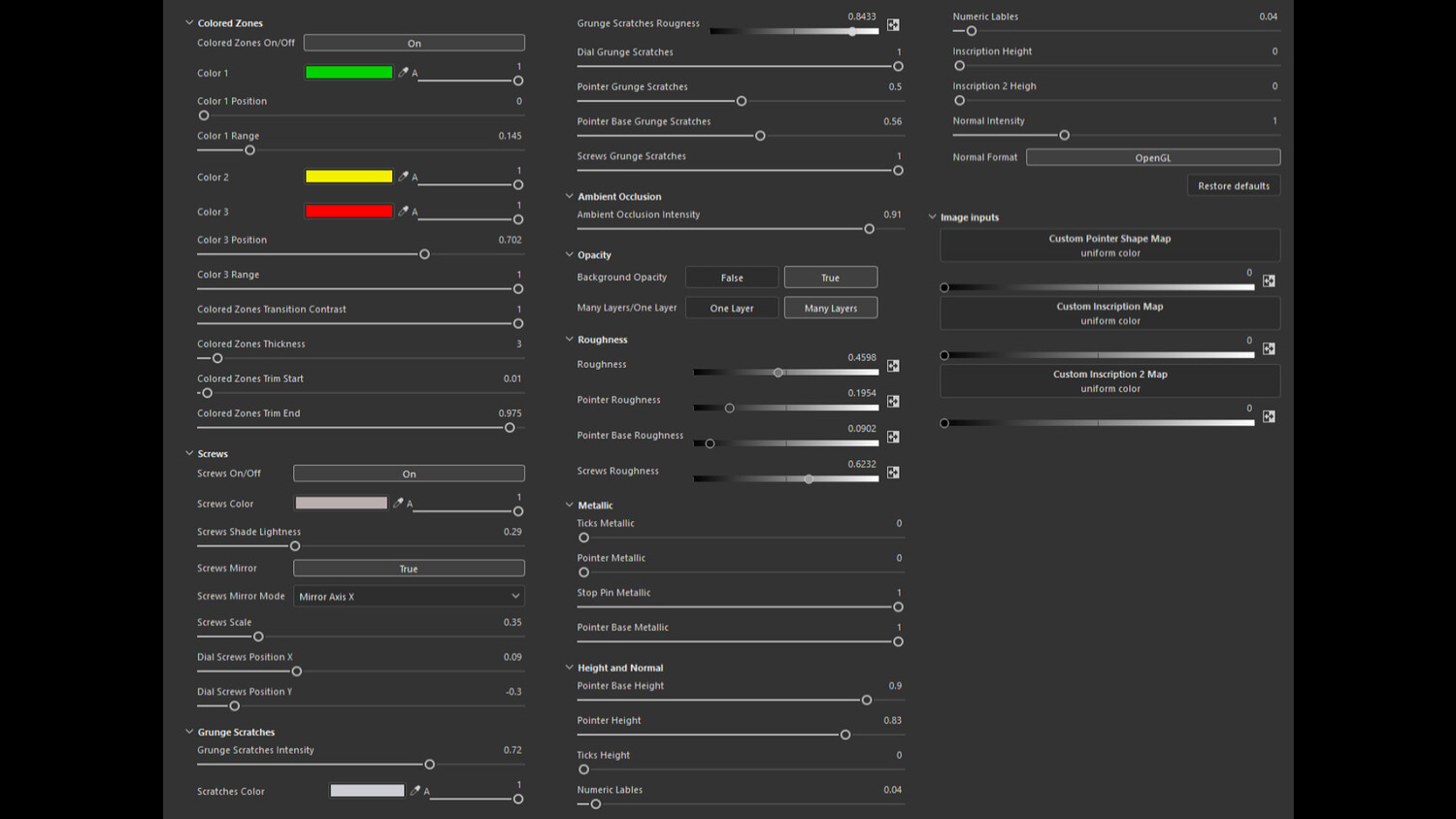Open the Custom Inscription 2 Map input
This screenshot has width=1456, height=819.
1109,381
